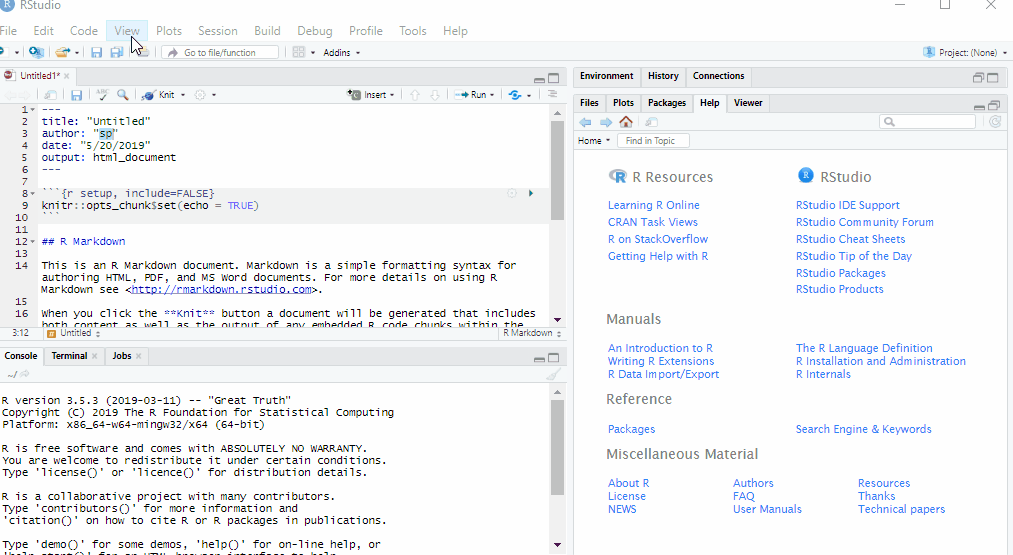Open the Session menu

(218, 31)
